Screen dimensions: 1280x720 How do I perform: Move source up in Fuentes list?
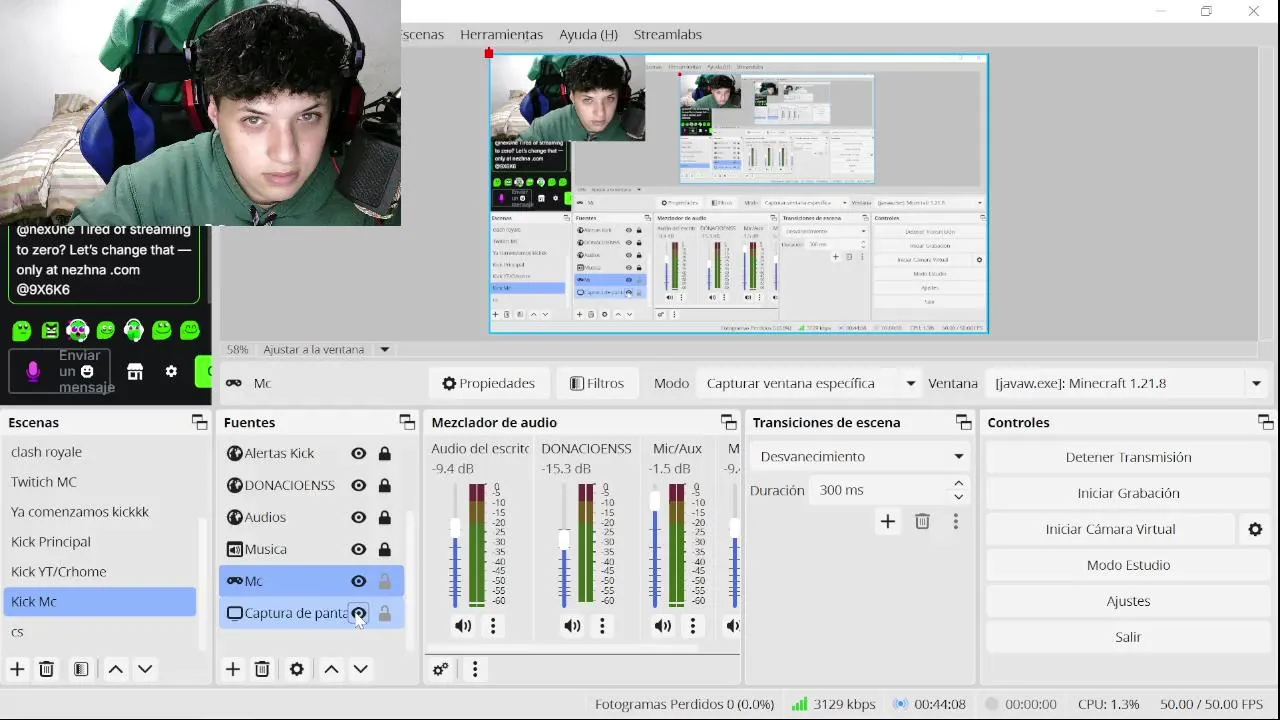(332, 669)
